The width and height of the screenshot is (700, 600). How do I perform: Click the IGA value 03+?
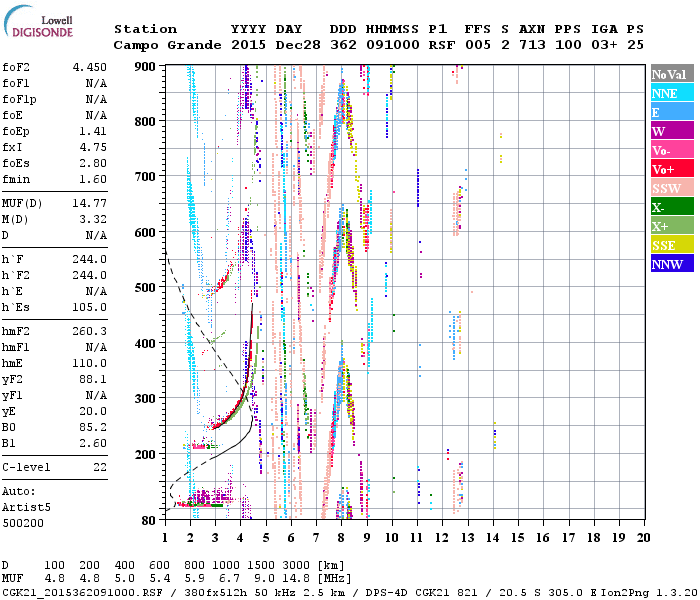[604, 45]
